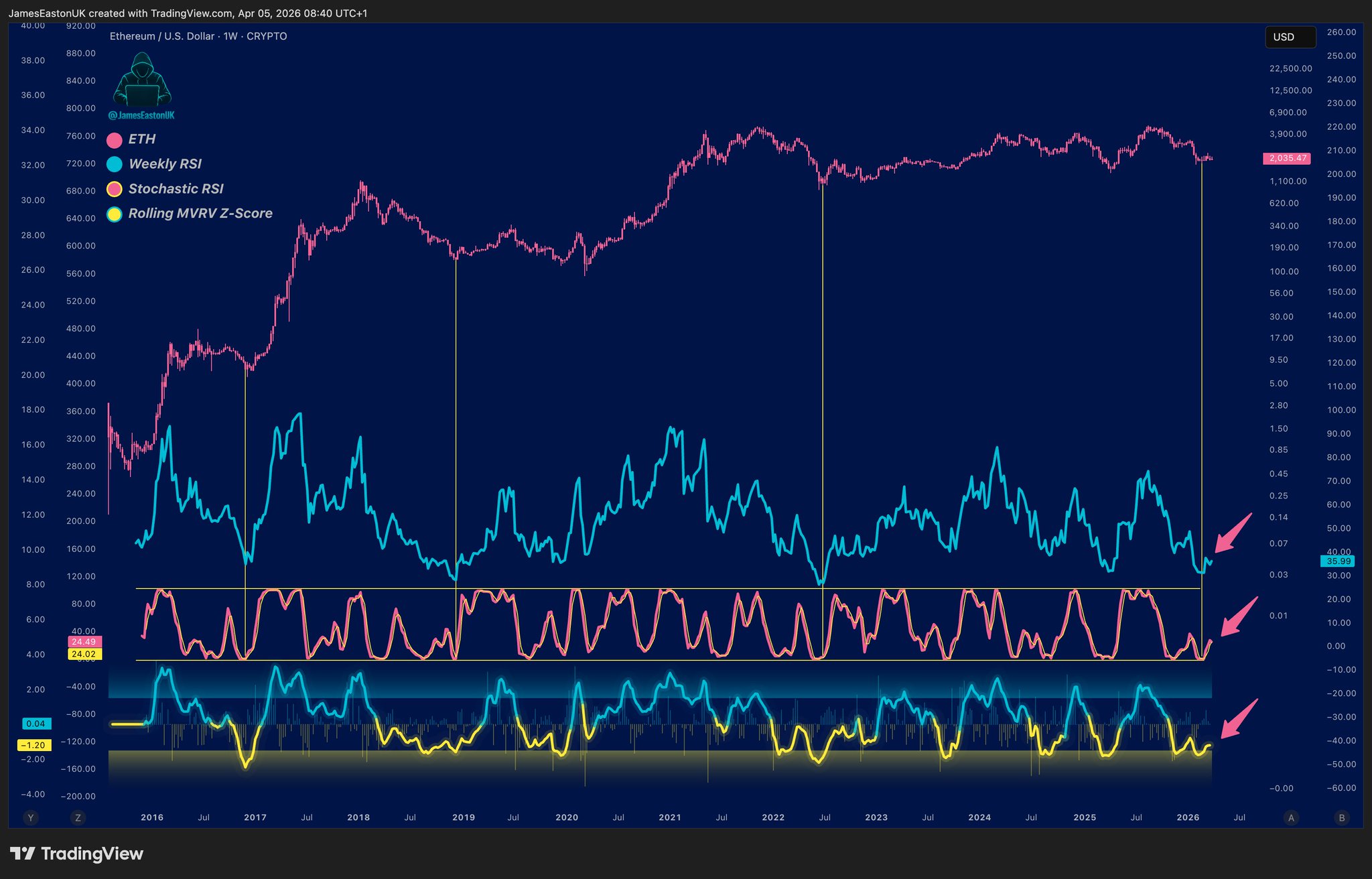The image size is (1372, 879).
Task: Click the 2,035.47 ETH price label
Action: point(1286,159)
